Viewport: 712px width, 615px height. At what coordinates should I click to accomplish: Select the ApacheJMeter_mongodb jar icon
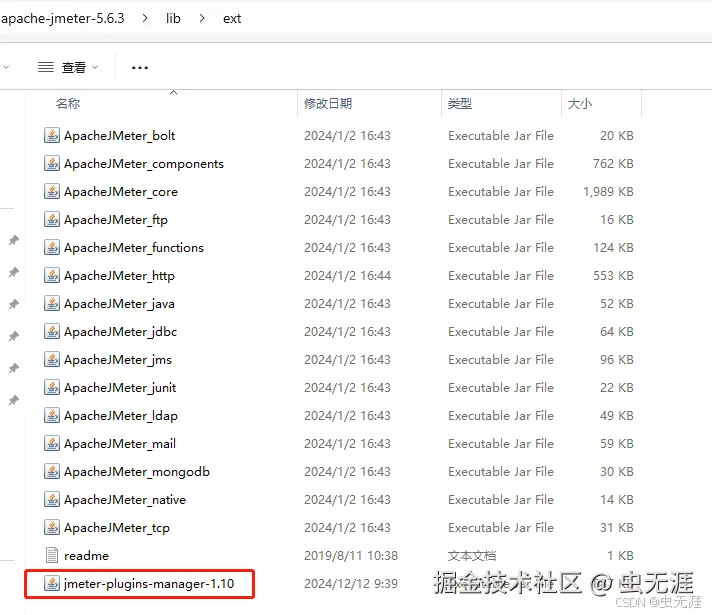(52, 471)
